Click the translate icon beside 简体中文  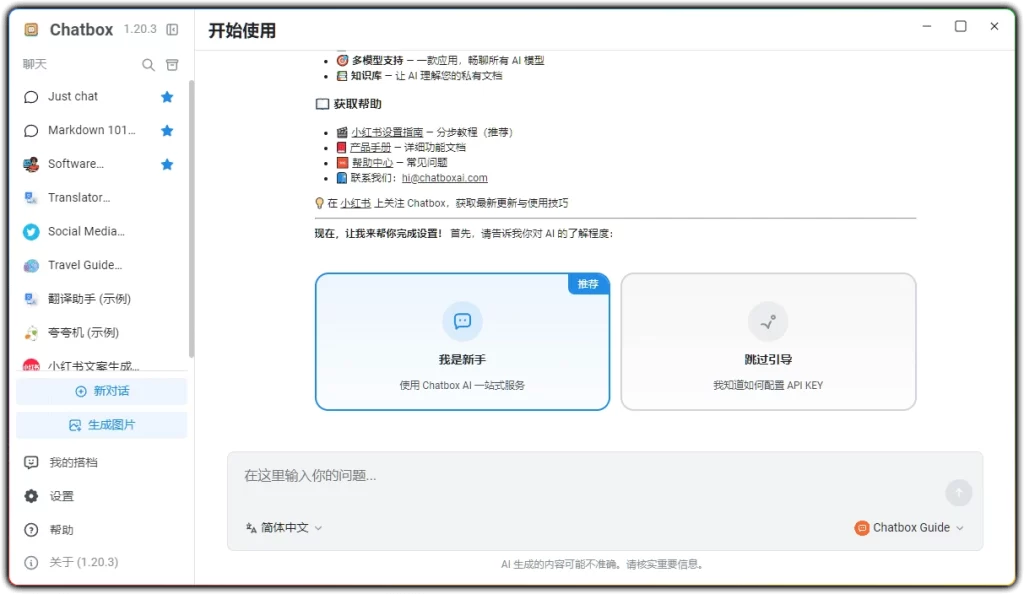(251, 528)
